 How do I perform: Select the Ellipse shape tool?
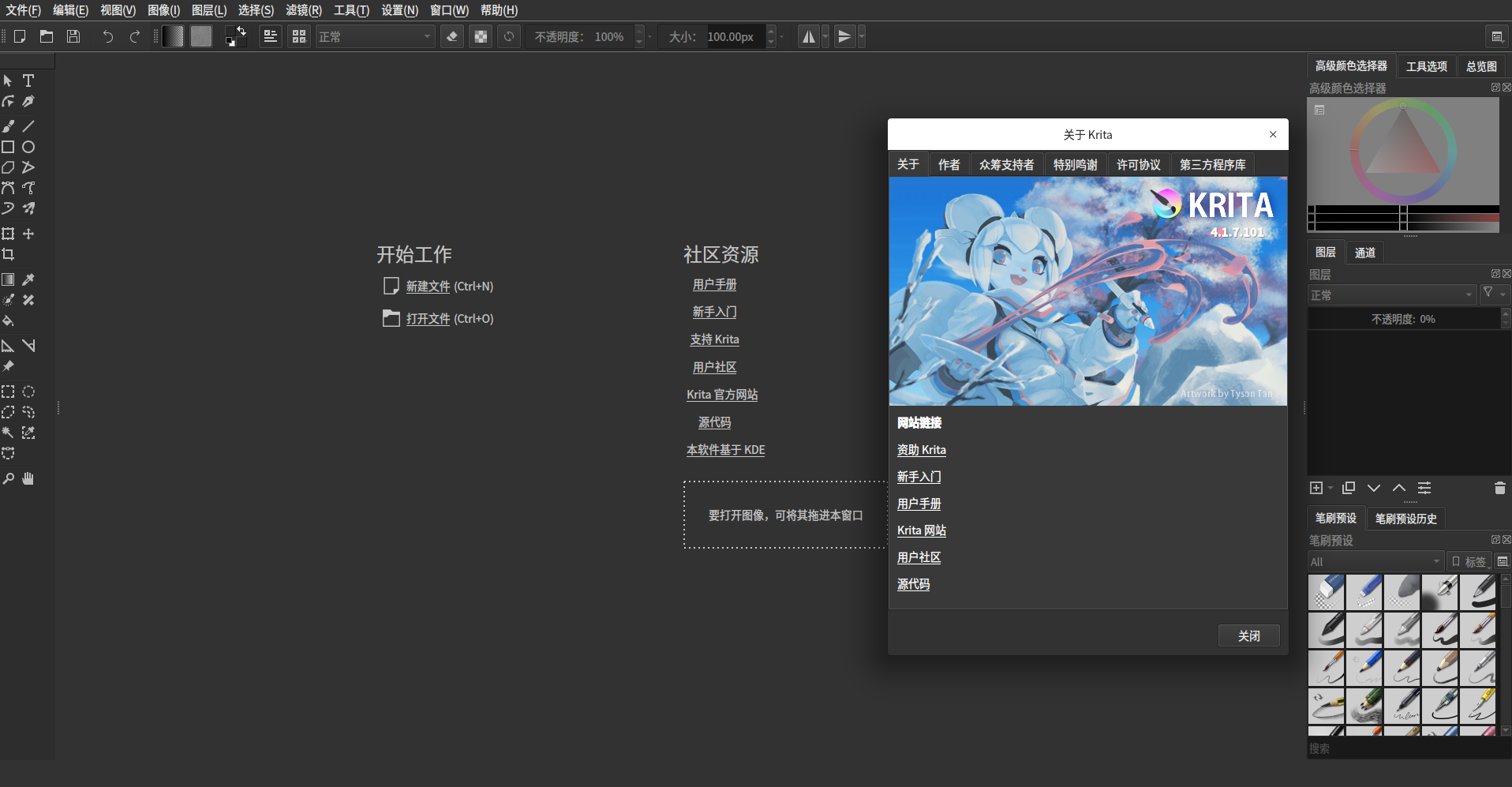[28, 147]
